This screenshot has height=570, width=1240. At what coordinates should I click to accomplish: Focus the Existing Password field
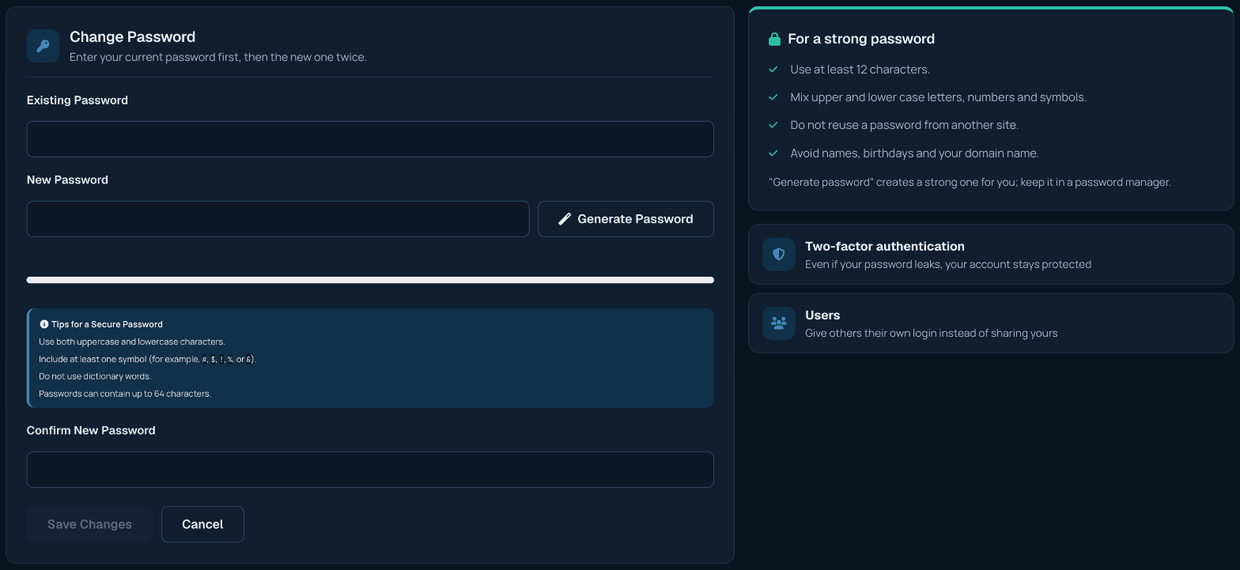click(370, 139)
